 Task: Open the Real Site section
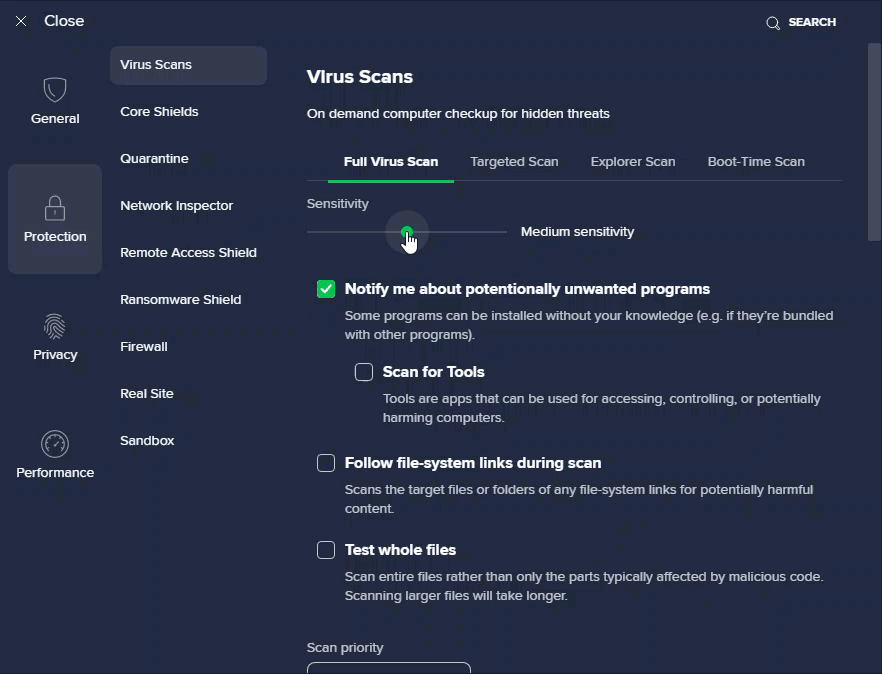coord(146,394)
